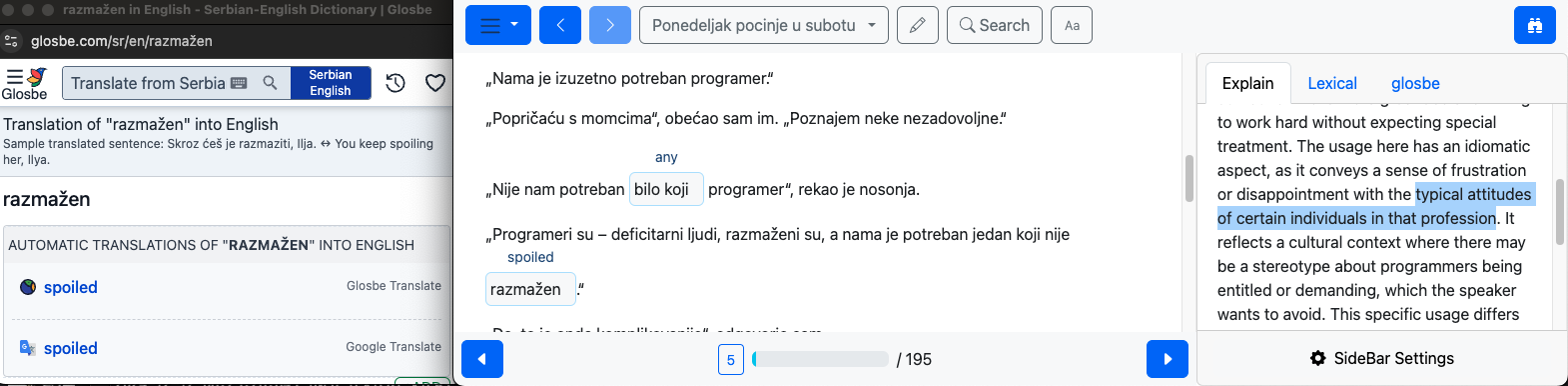Click the pencil edit button
Screen dimensions: 1568x386
pyautogui.click(x=918, y=25)
